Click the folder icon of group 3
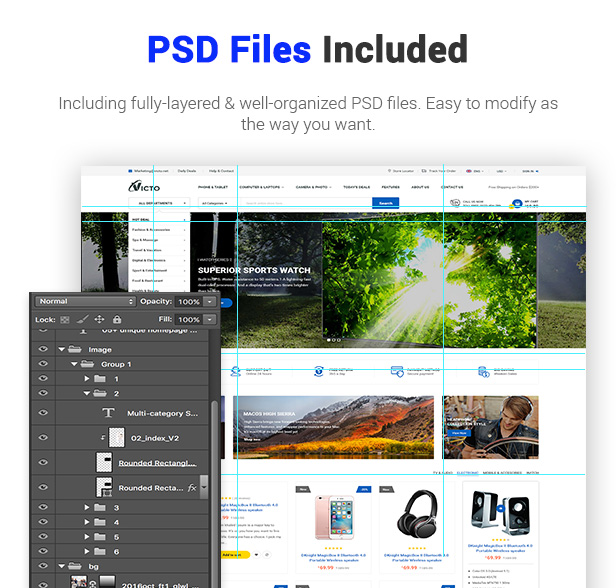 [100, 507]
